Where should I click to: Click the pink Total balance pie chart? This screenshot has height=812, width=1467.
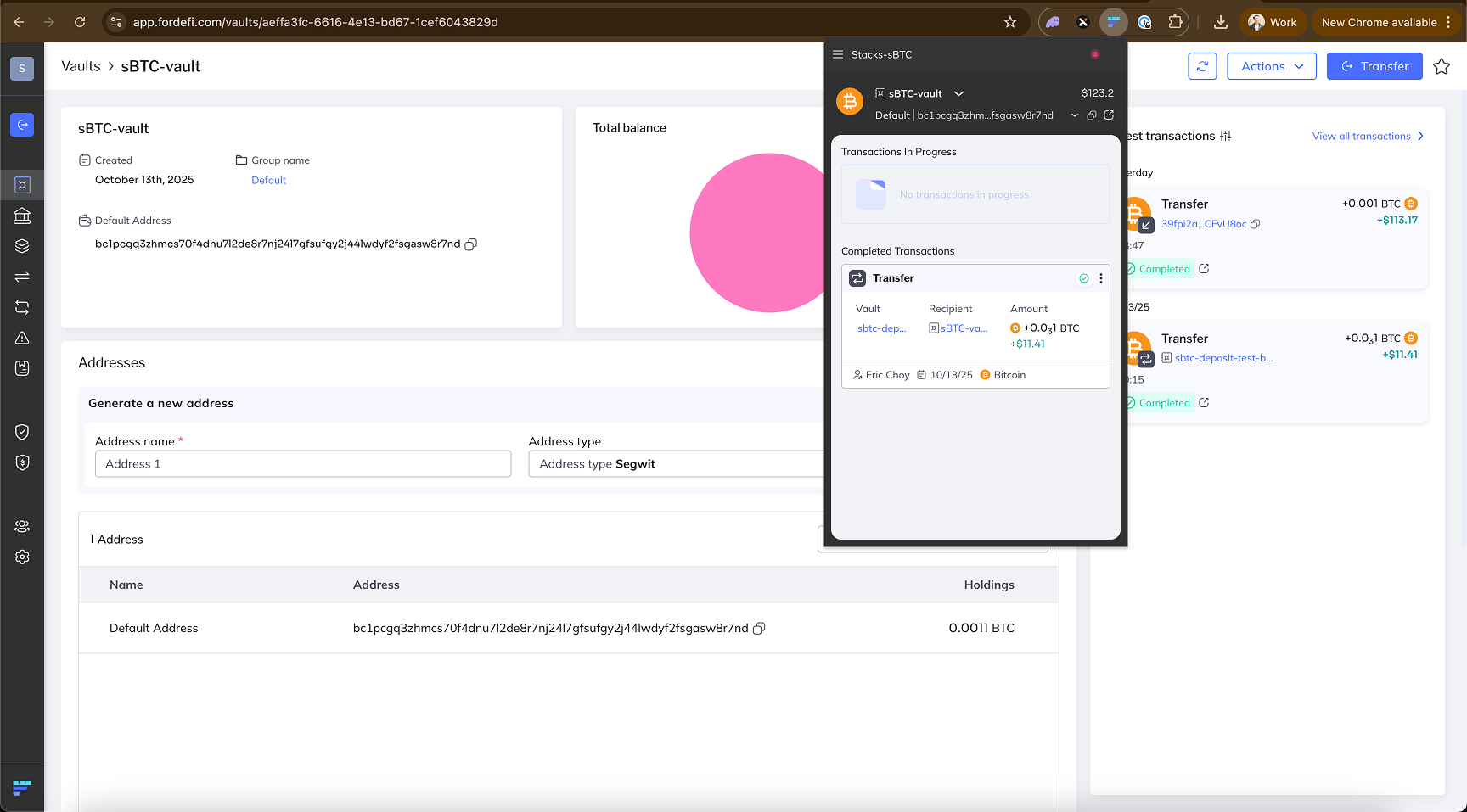(x=756, y=233)
